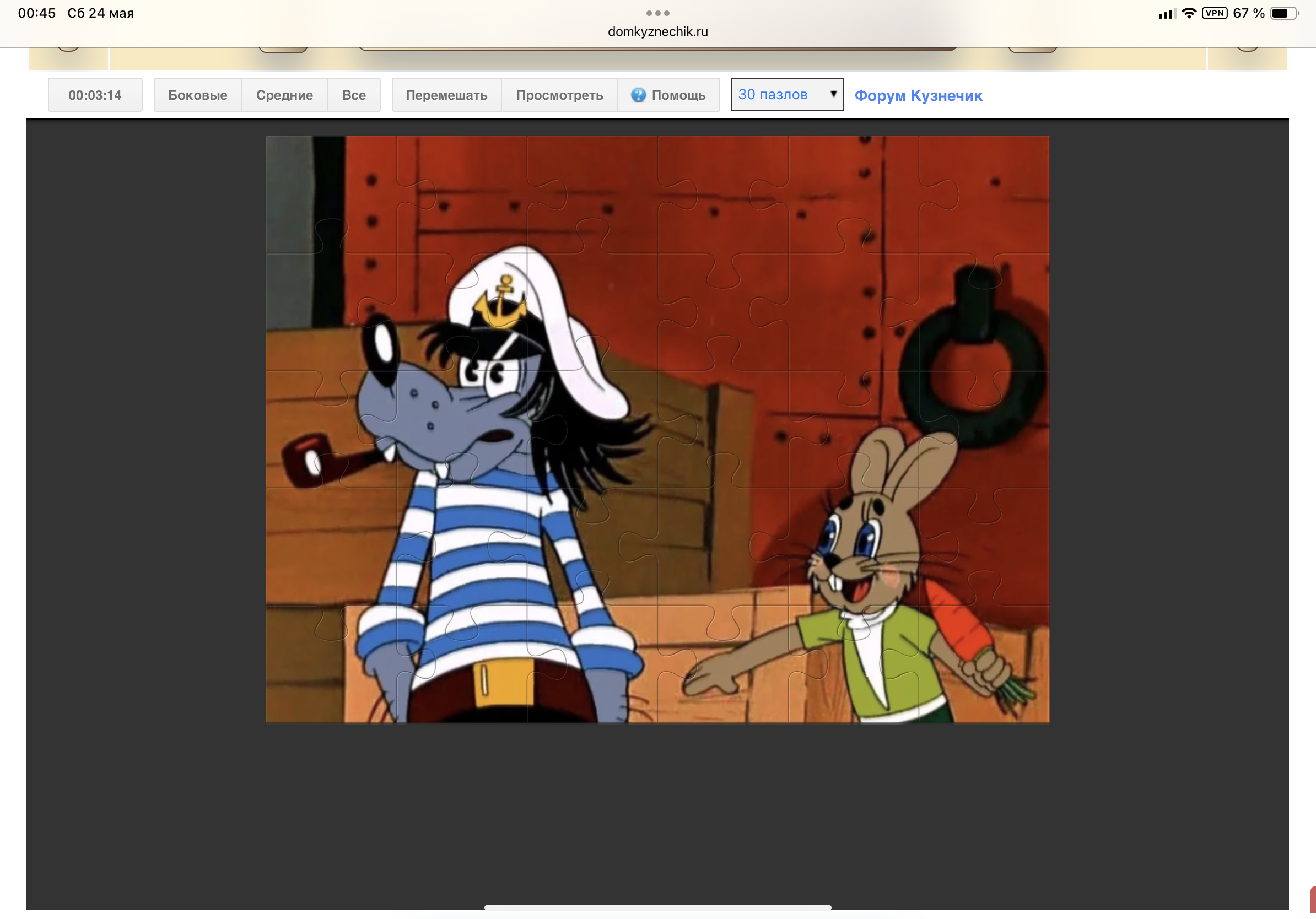Open Помощь help button
Viewport: 1316px width, 919px height.
coord(668,95)
